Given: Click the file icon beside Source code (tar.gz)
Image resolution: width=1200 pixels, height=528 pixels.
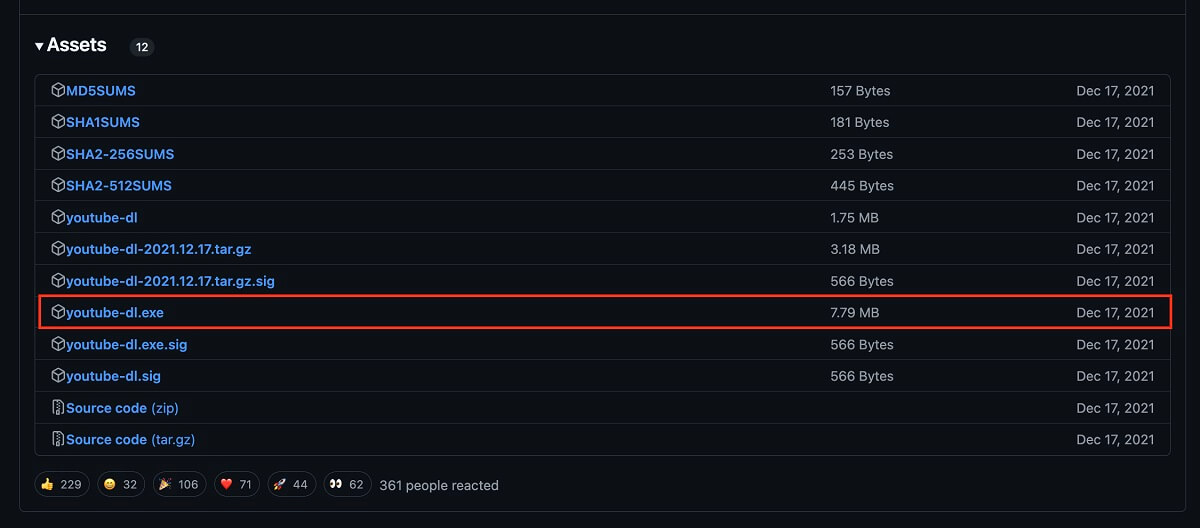Looking at the screenshot, I should coord(58,439).
